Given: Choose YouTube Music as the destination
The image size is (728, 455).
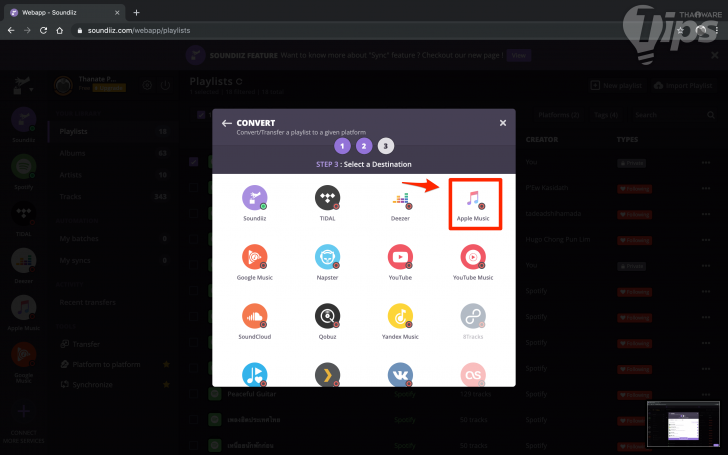Looking at the screenshot, I should [473, 262].
